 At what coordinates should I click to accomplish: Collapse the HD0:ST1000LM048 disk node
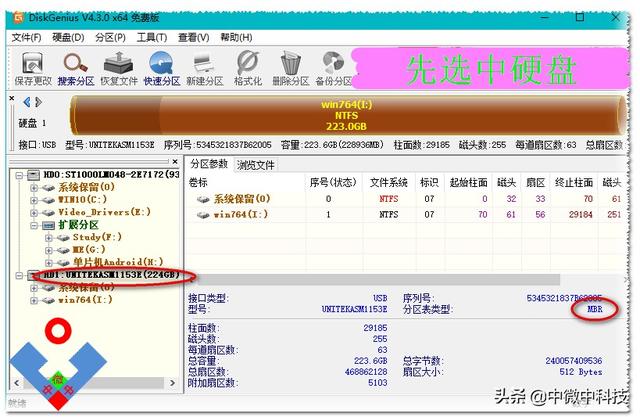(x=19, y=175)
